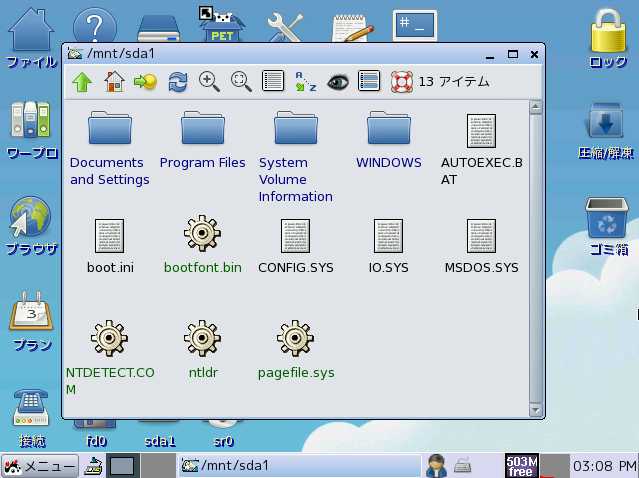Toggle hidden files with eye icon

[x=337, y=82]
